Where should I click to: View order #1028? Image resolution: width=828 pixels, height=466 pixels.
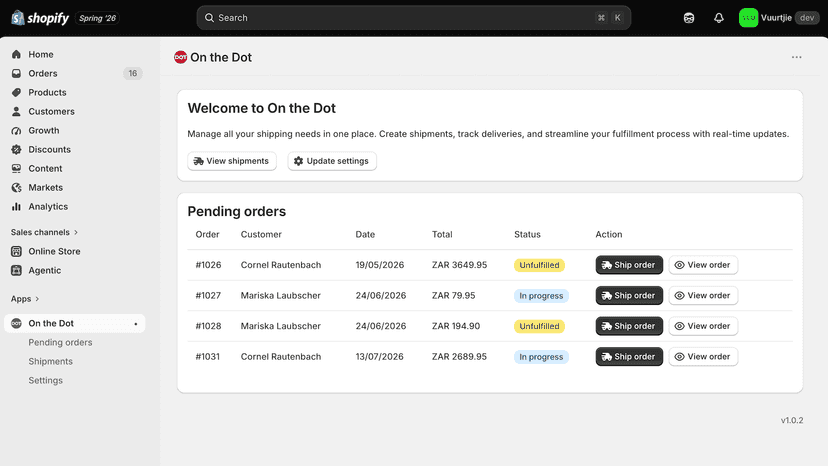pos(703,326)
